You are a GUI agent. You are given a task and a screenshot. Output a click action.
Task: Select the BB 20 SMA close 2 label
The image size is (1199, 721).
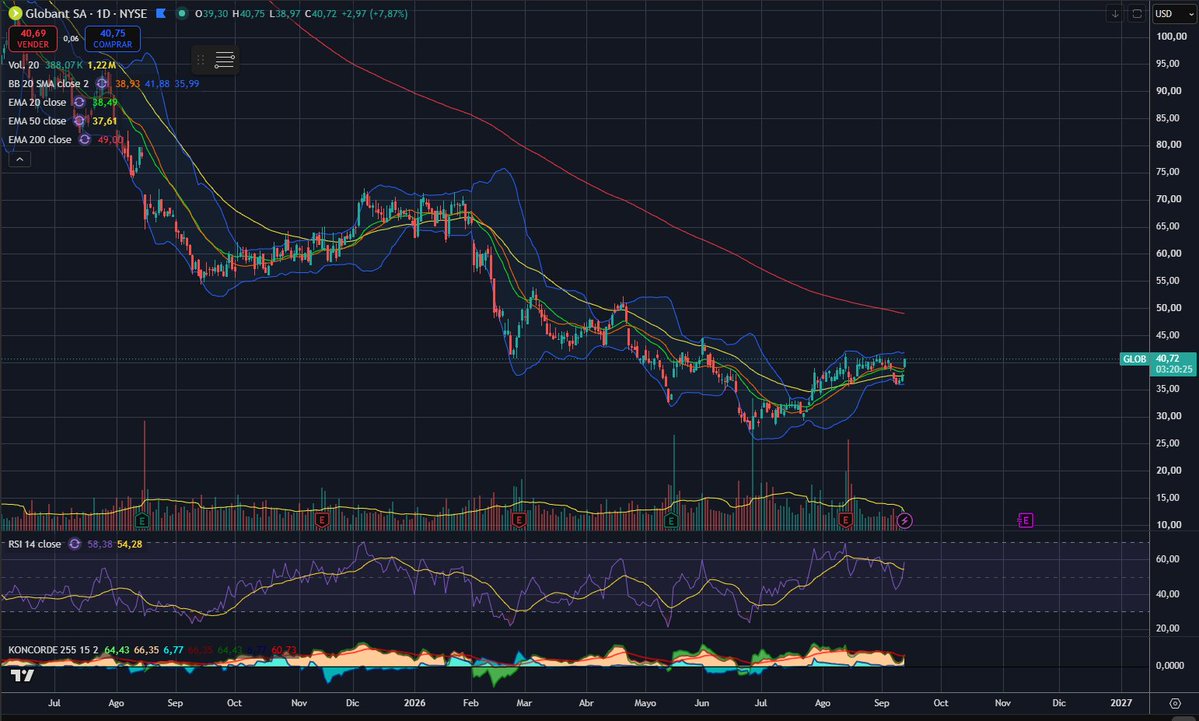pyautogui.click(x=48, y=83)
